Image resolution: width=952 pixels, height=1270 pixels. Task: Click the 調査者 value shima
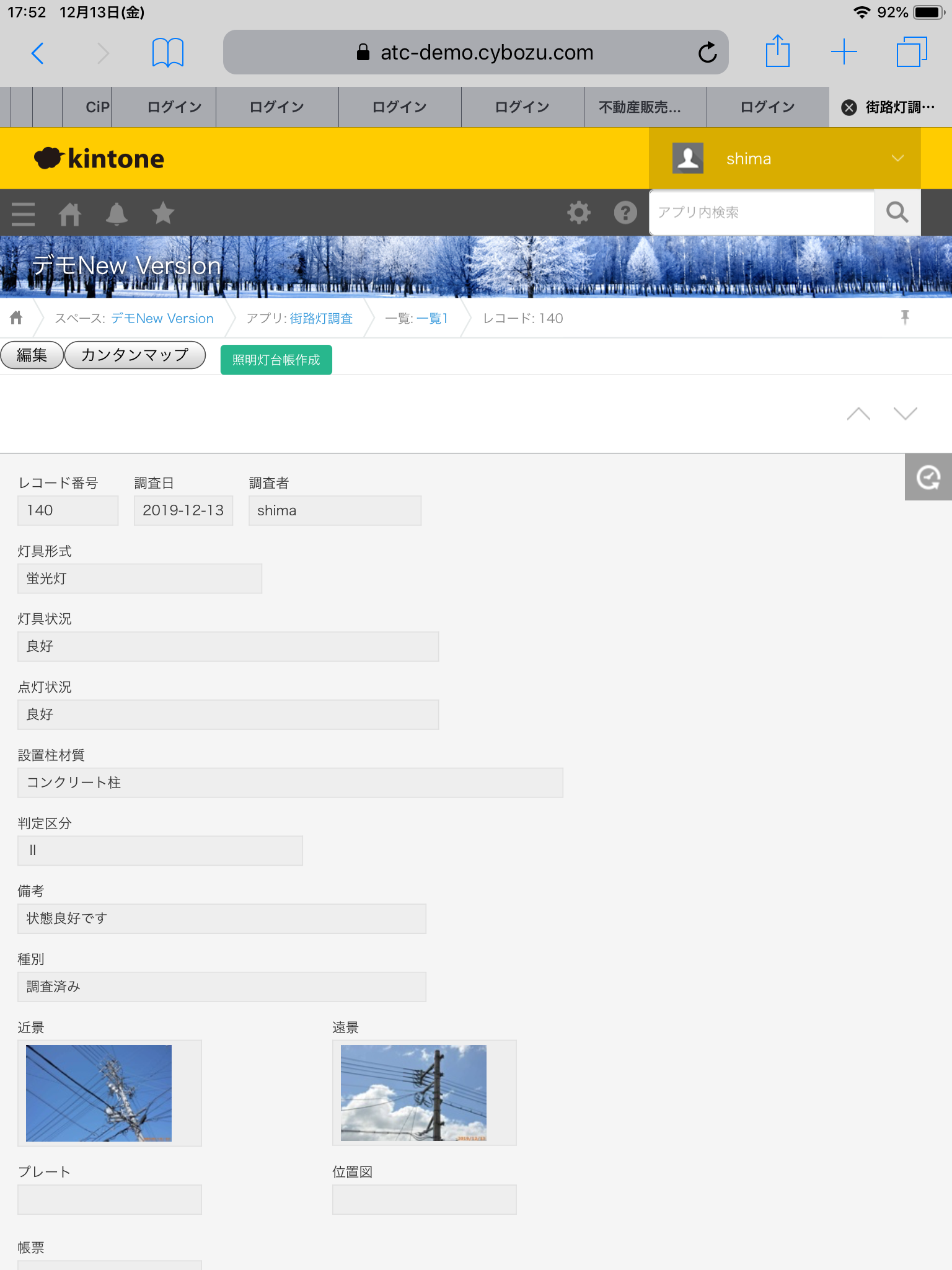tap(335, 510)
